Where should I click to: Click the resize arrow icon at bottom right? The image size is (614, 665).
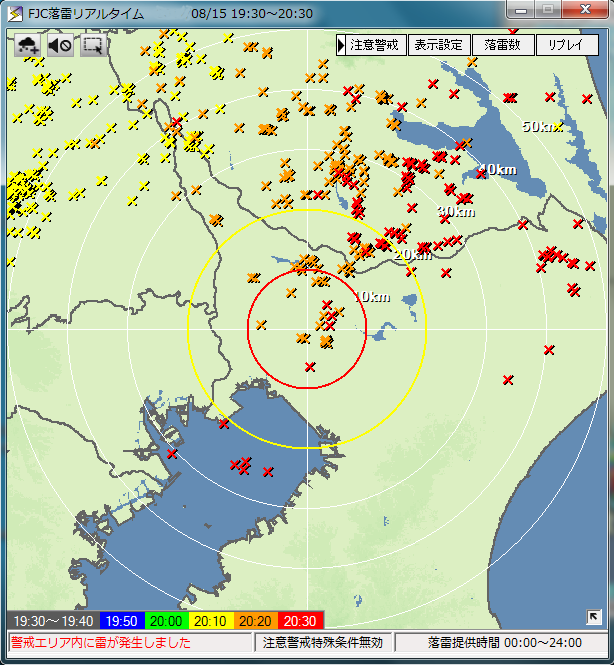[x=593, y=617]
